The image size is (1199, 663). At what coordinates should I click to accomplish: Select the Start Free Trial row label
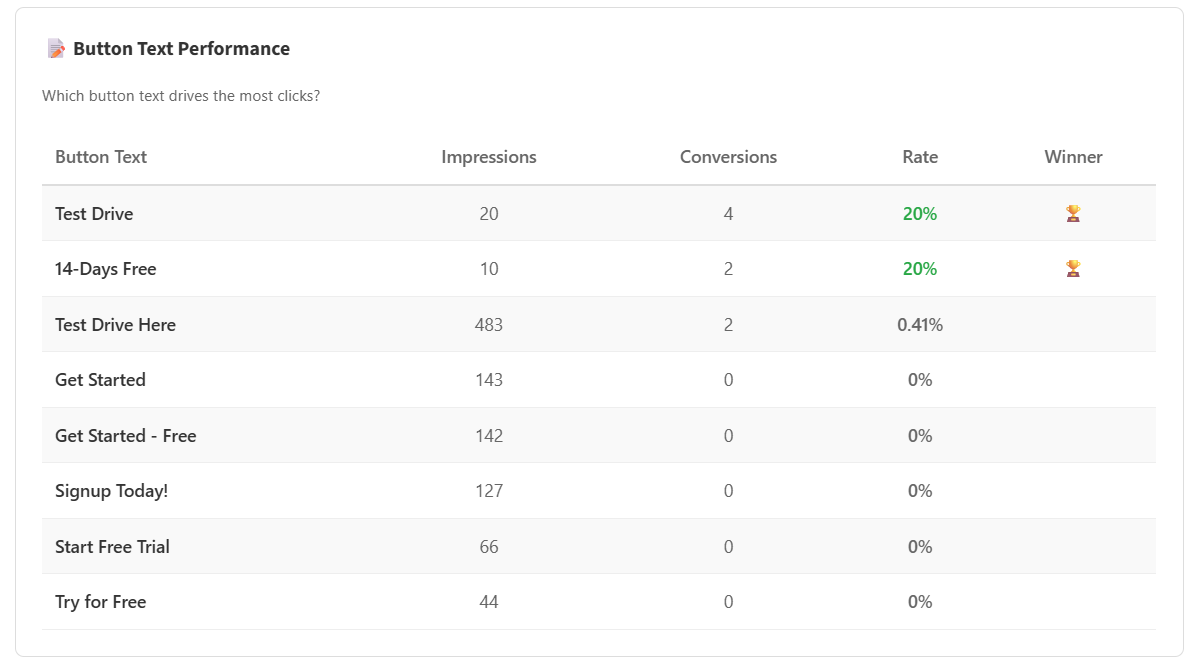pos(112,547)
